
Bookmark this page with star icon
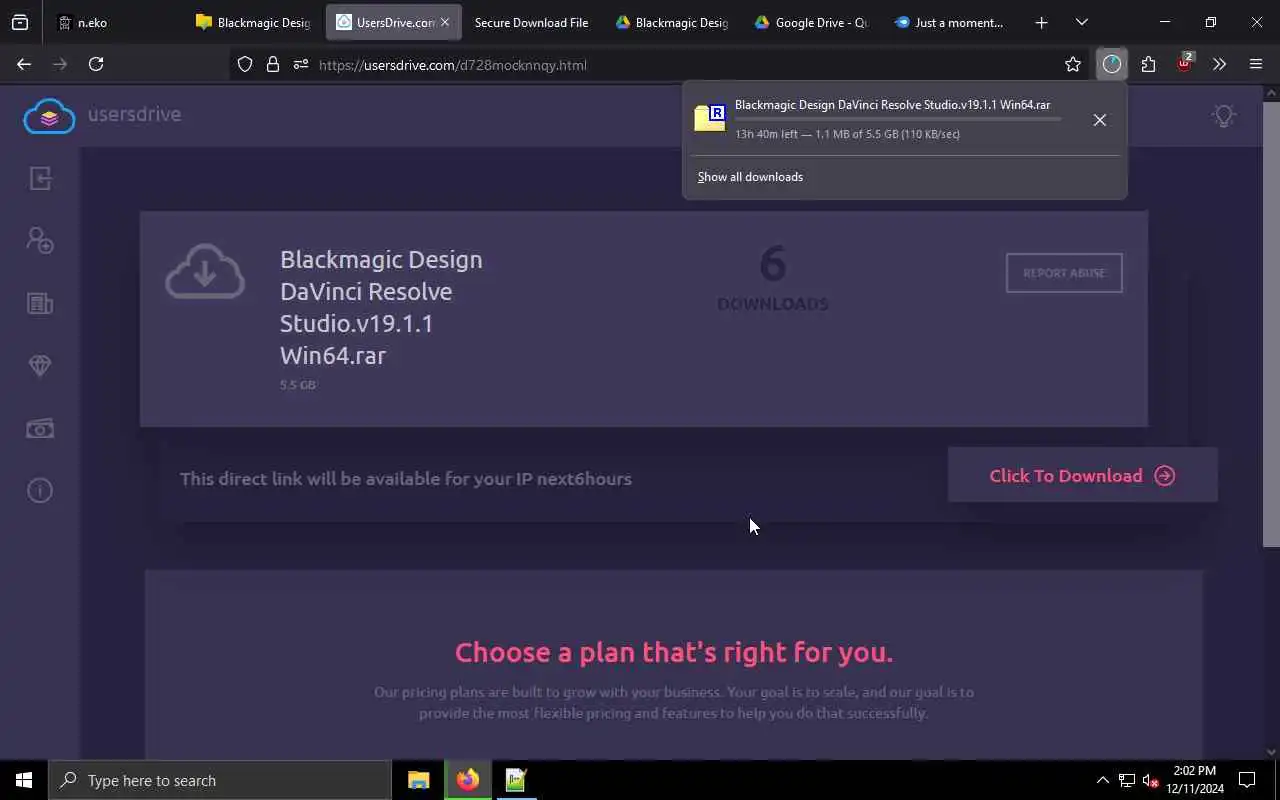point(1073,64)
